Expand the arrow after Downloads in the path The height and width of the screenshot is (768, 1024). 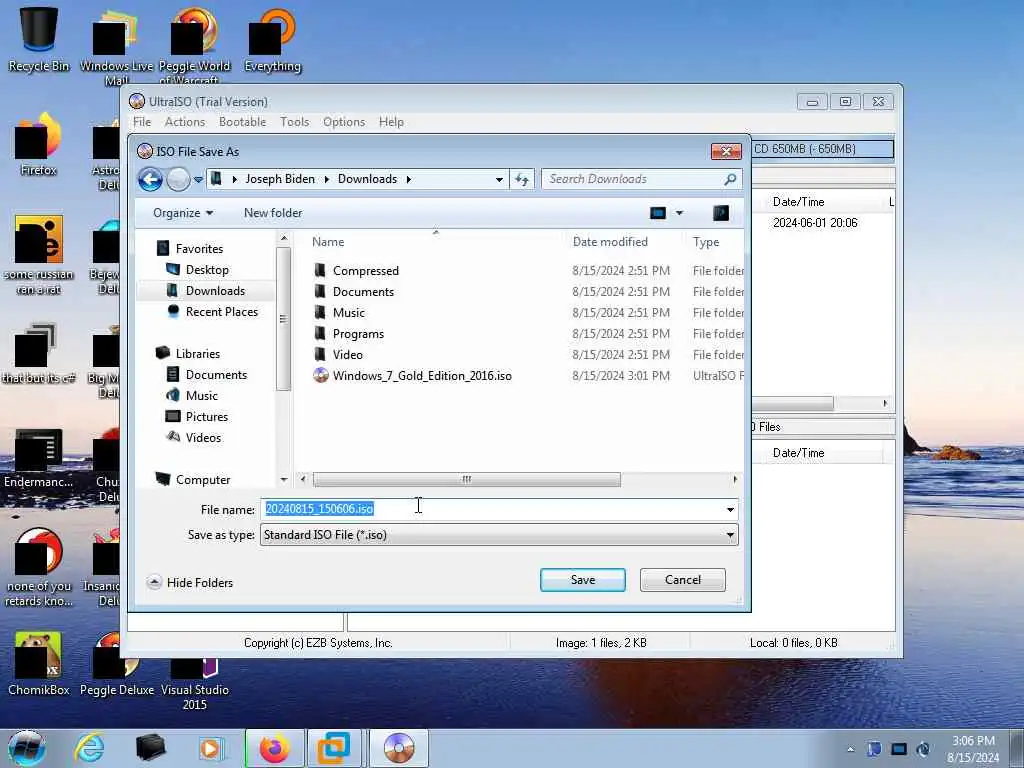[x=409, y=179]
